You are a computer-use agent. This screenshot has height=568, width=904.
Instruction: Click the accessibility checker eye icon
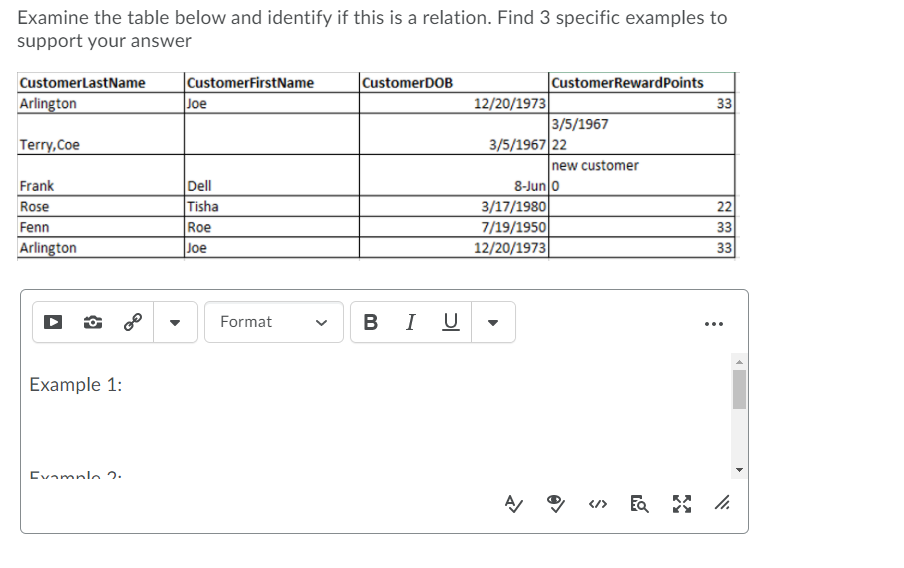[x=556, y=504]
